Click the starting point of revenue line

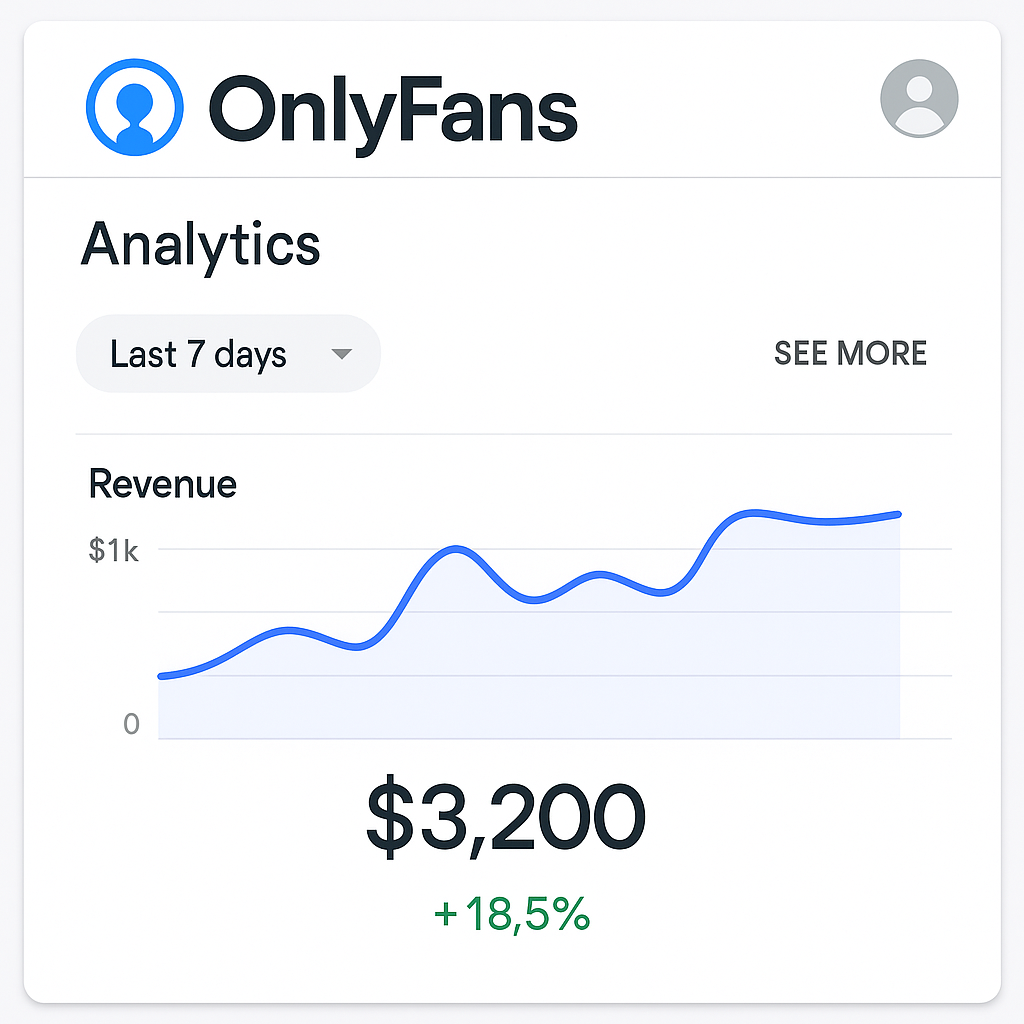pos(161,676)
